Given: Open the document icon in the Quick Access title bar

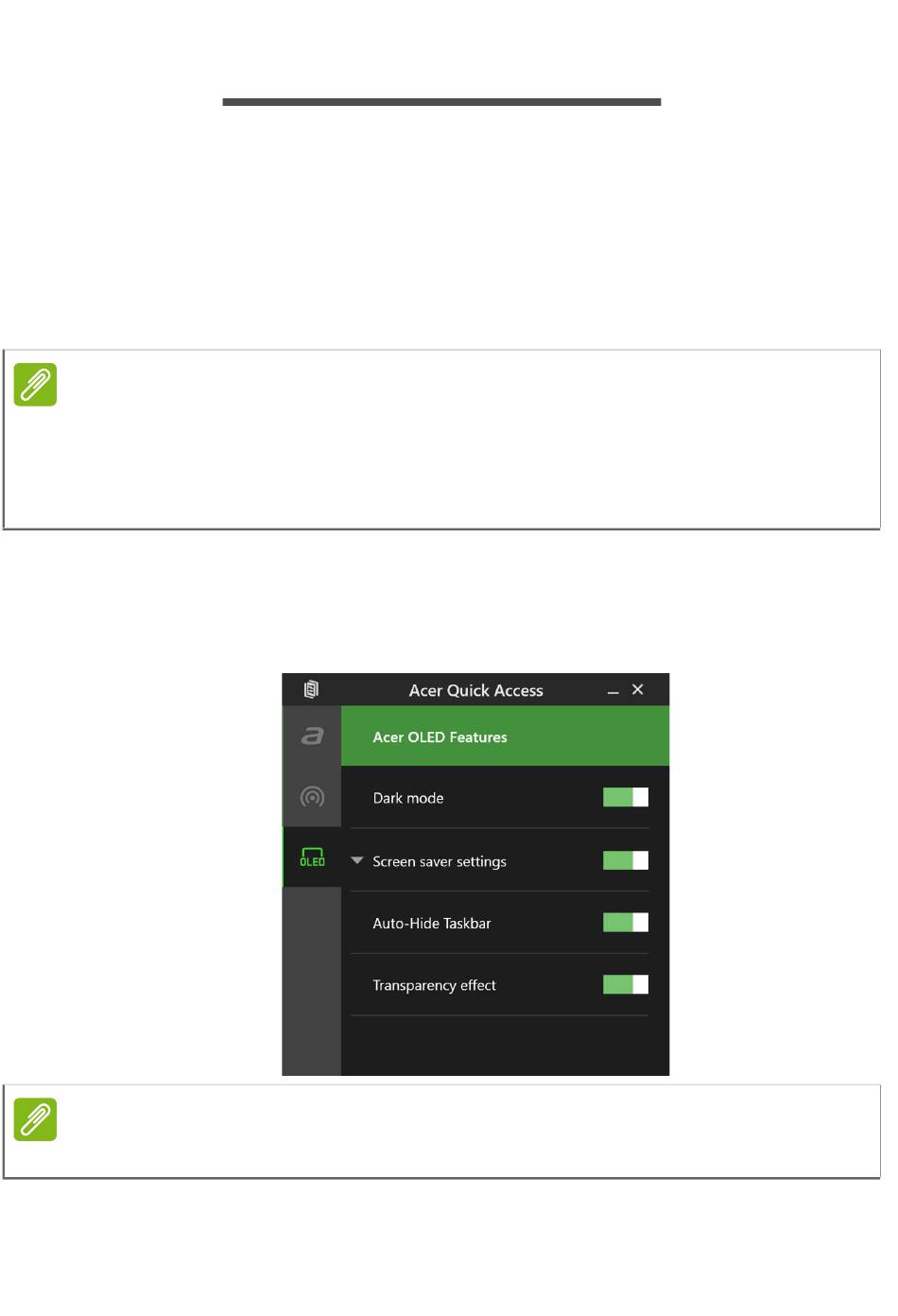Looking at the screenshot, I should (311, 689).
